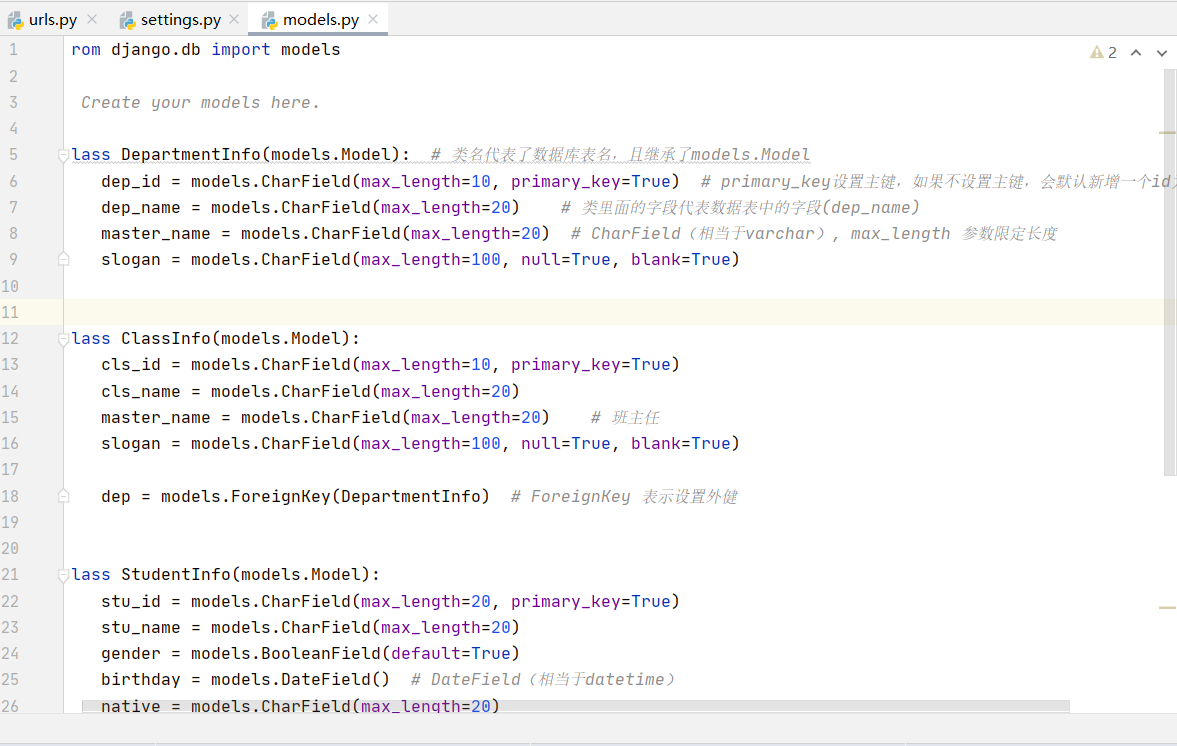Jump to previous highlighted error arrow
The height and width of the screenshot is (746, 1177).
click(1136, 53)
